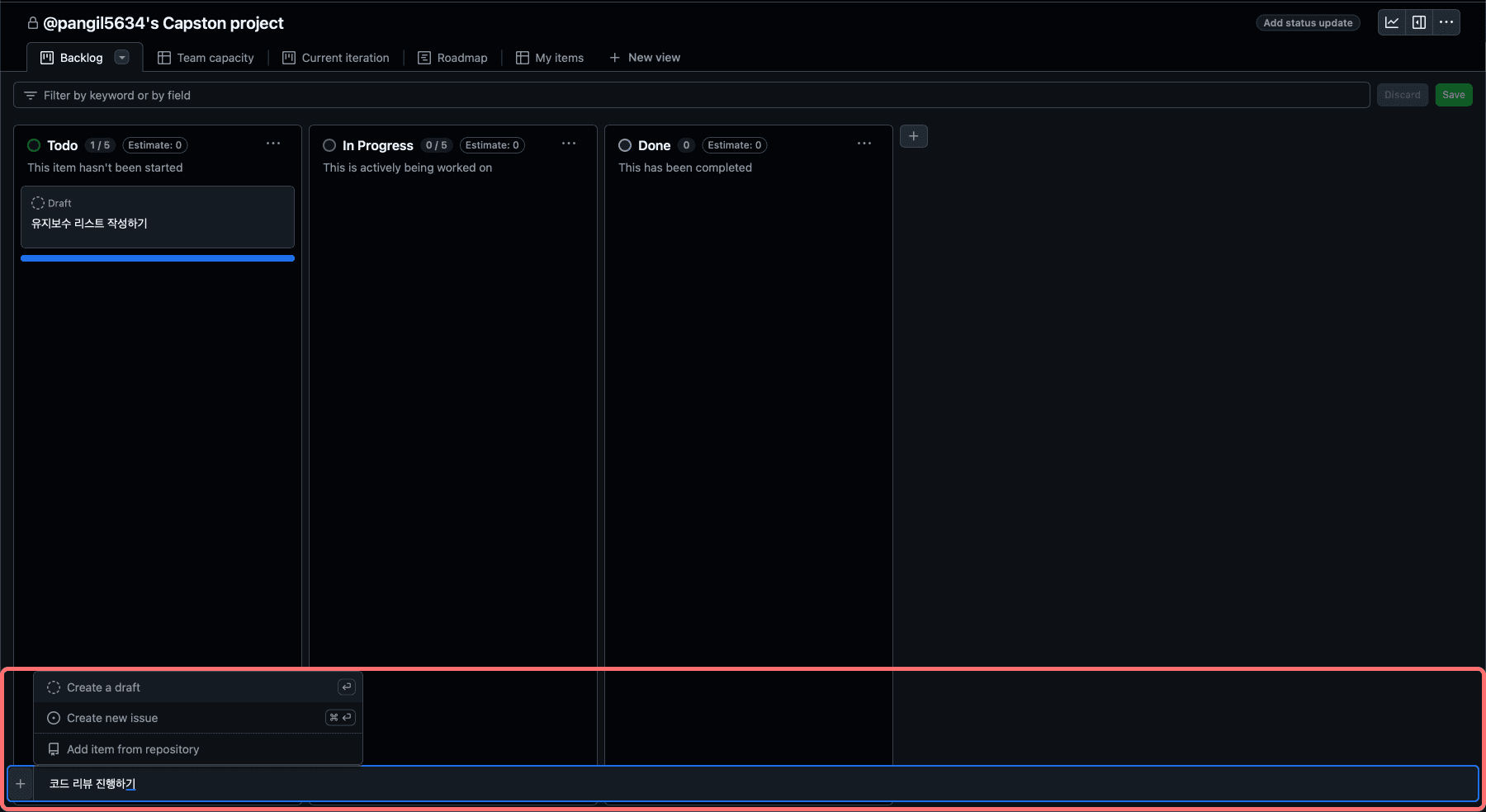1486x812 pixels.
Task: Open project menu with three dots icon
Action: pos(1446,22)
